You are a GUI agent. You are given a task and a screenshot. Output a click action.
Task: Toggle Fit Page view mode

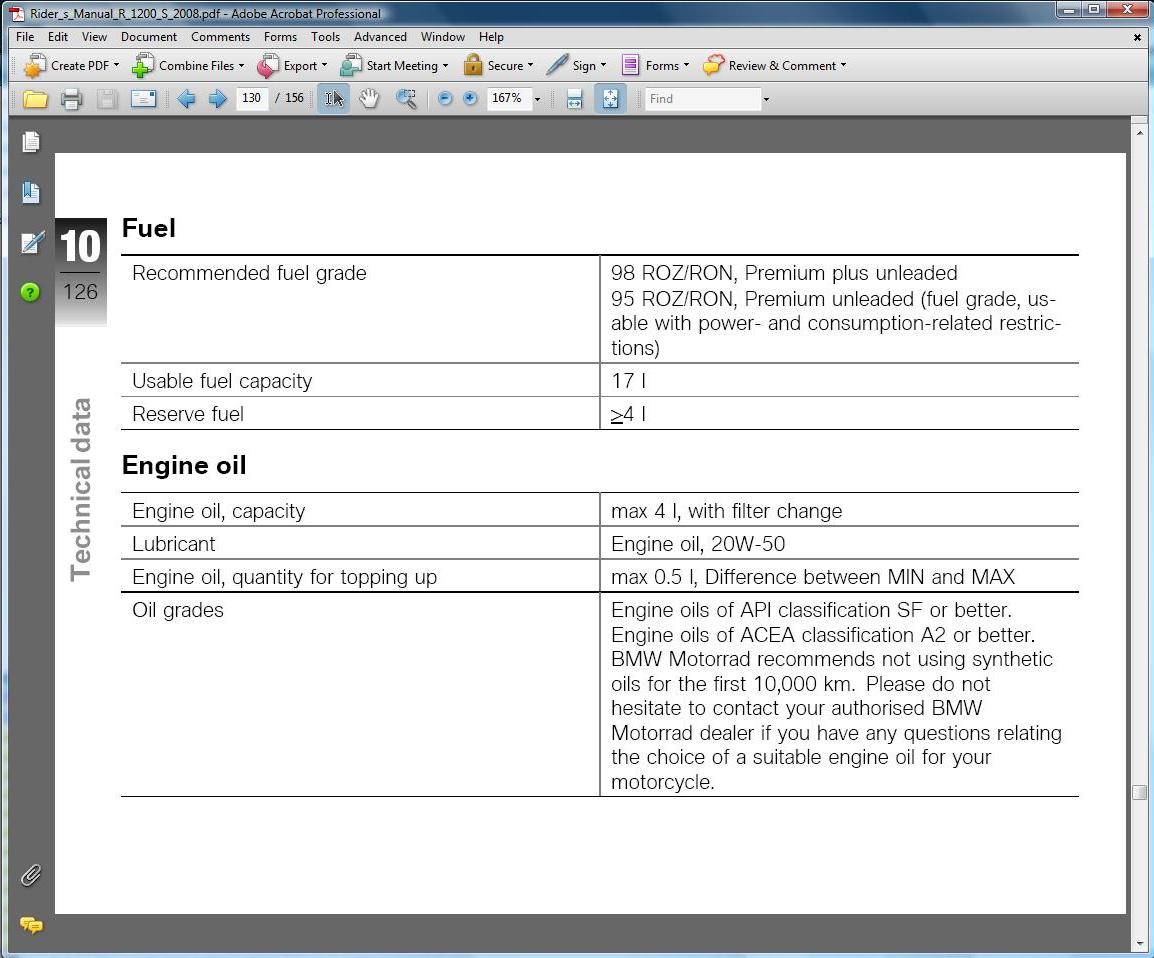coord(610,99)
